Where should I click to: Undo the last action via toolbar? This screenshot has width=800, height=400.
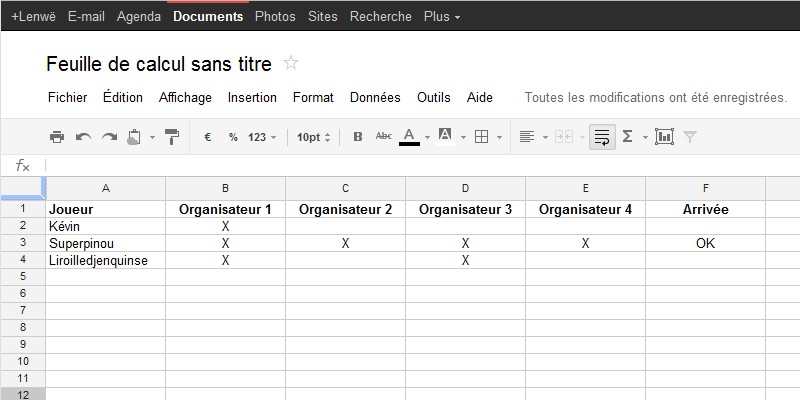click(x=83, y=137)
